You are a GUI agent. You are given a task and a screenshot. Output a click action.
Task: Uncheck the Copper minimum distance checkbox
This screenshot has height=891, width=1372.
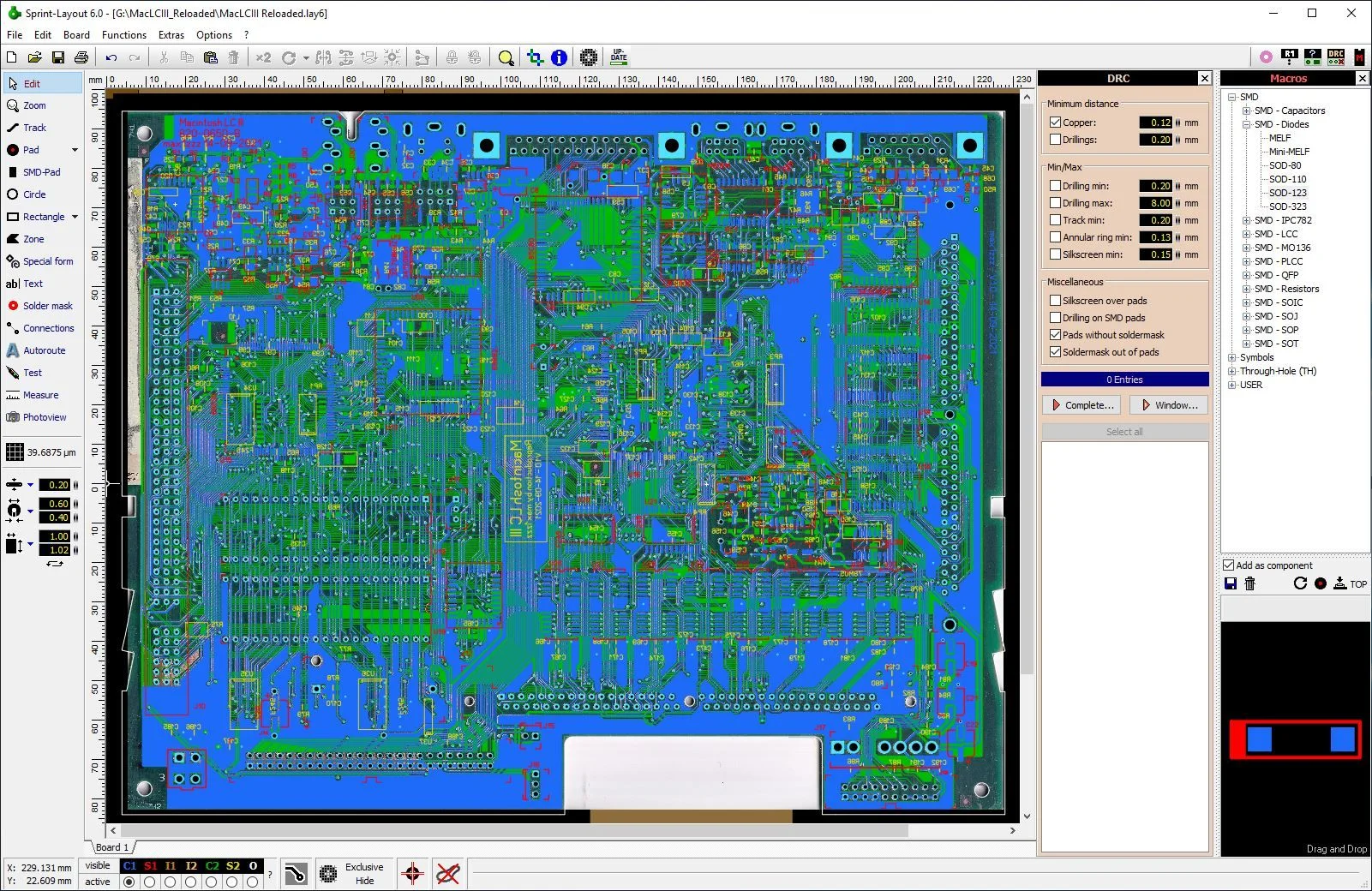[x=1056, y=123]
